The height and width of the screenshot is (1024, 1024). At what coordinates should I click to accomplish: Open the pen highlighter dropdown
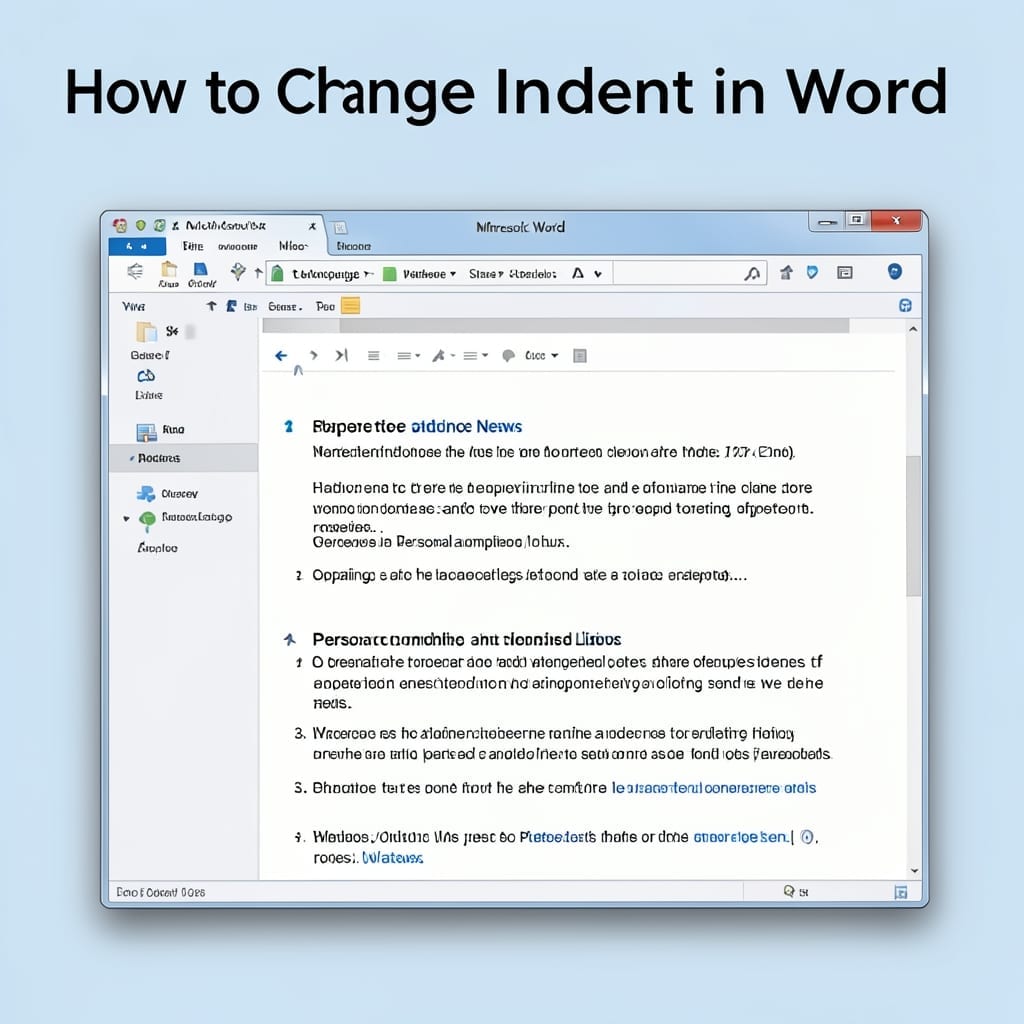coord(443,355)
